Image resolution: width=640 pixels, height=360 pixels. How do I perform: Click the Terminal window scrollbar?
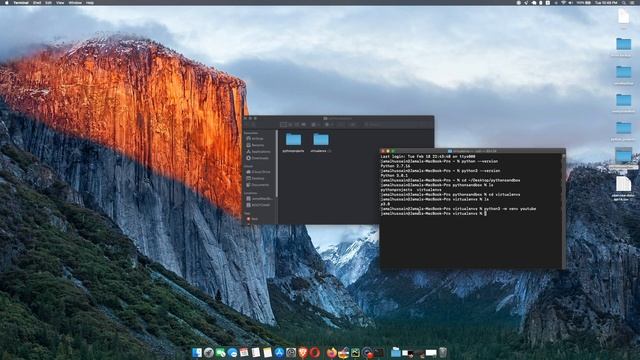coord(564,210)
